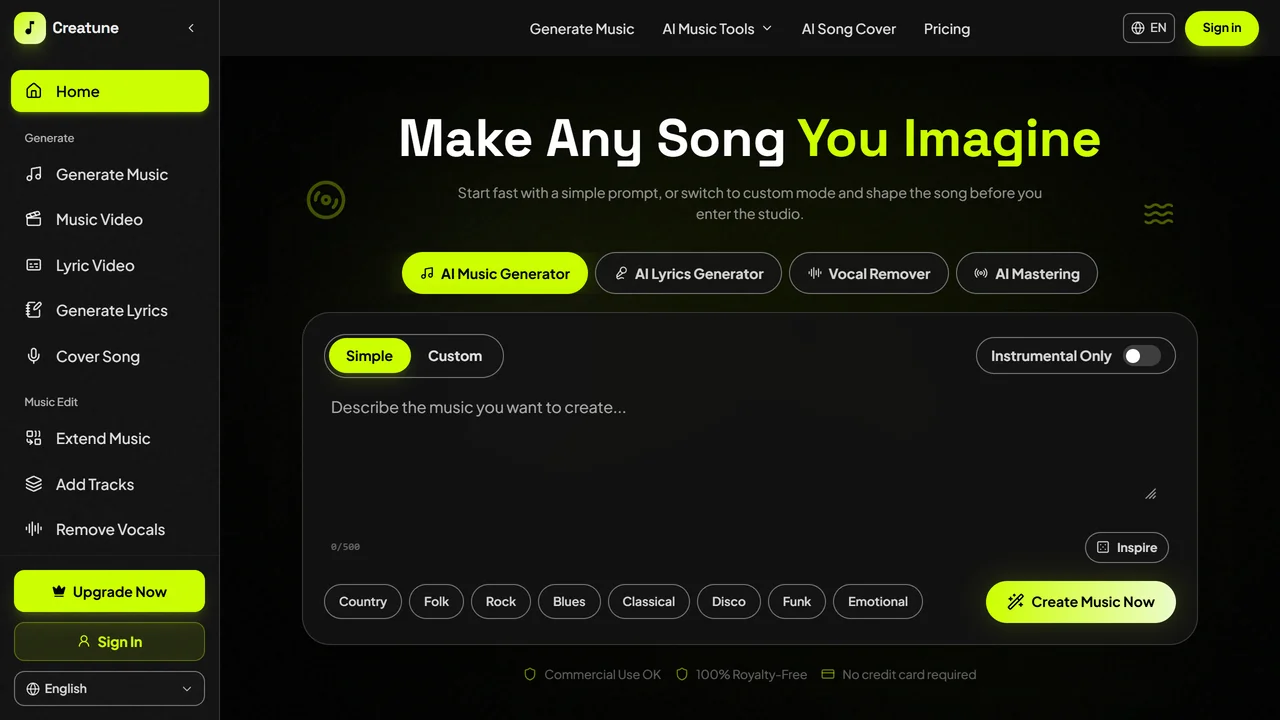Screen dimensions: 1280x720
Task: Switch to the AI Lyrics Generator tab
Action: pyautogui.click(x=688, y=273)
